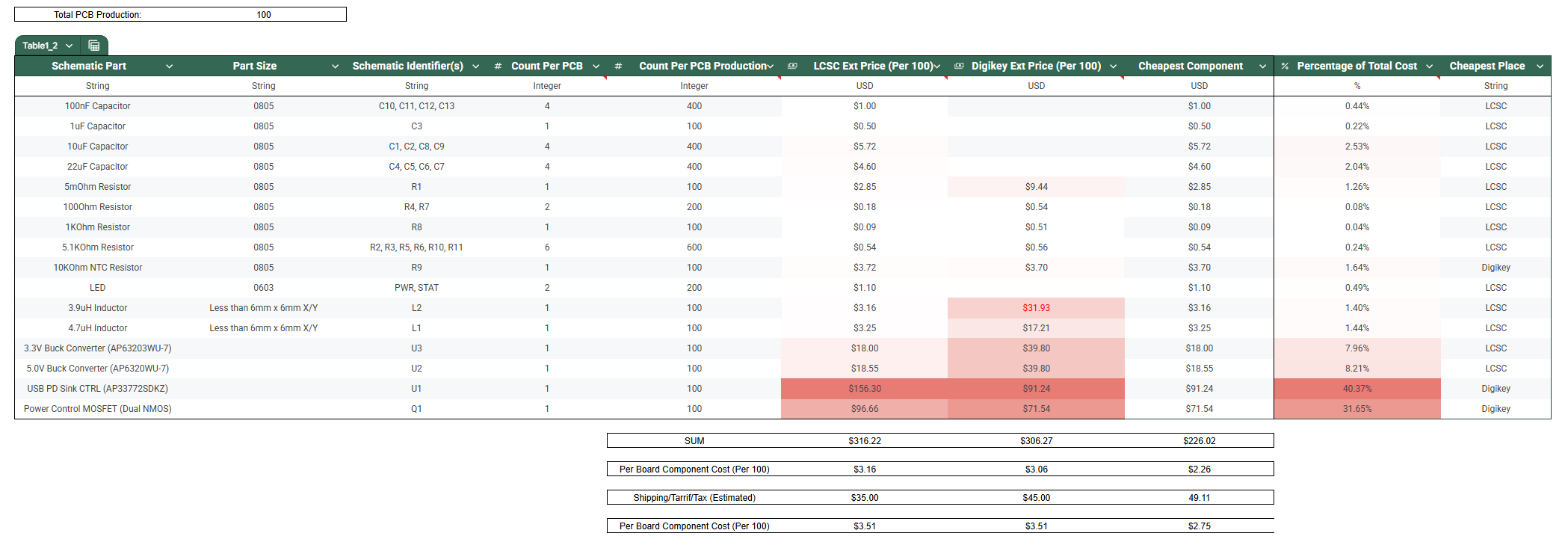Open the Cheapest Component column dropdown
1568x545 pixels.
[x=1262, y=67]
